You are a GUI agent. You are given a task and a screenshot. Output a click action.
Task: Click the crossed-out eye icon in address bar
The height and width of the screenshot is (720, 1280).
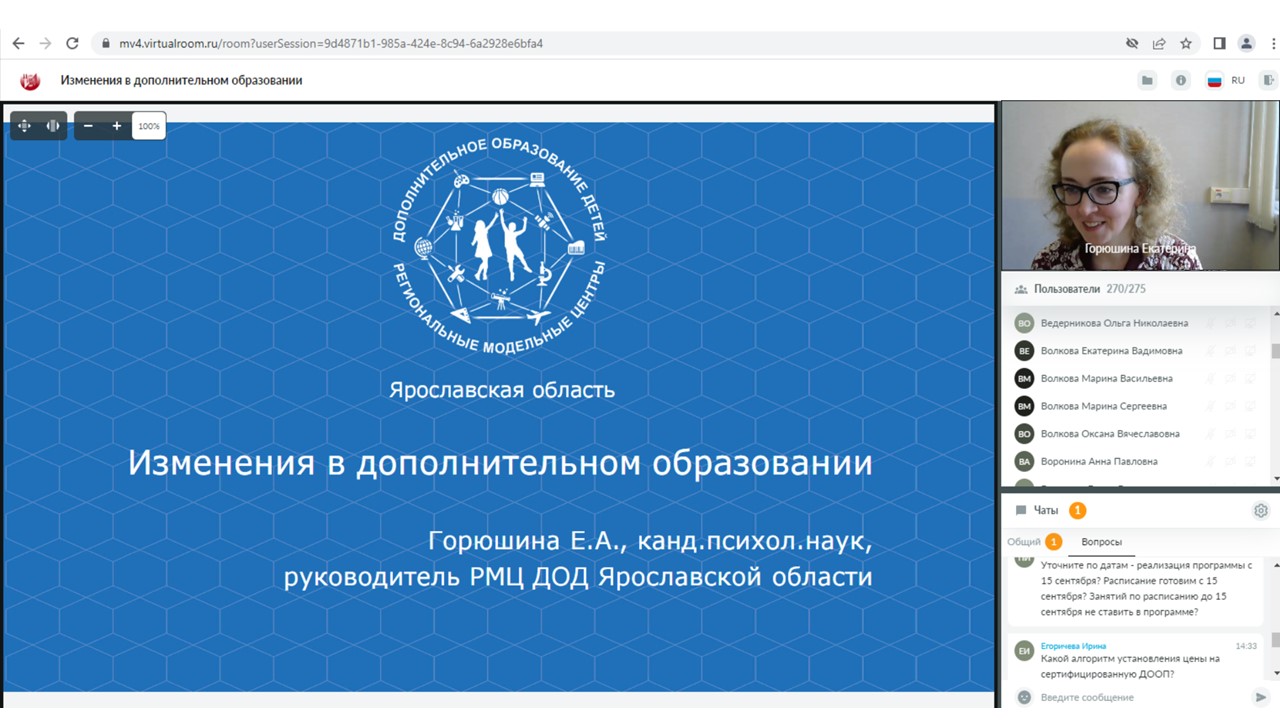[1132, 44]
